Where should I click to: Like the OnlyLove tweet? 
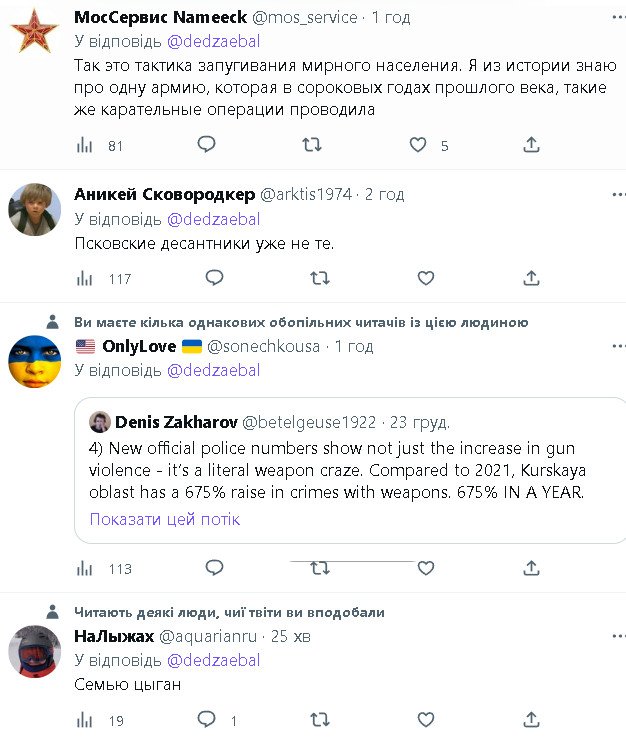(x=425, y=568)
